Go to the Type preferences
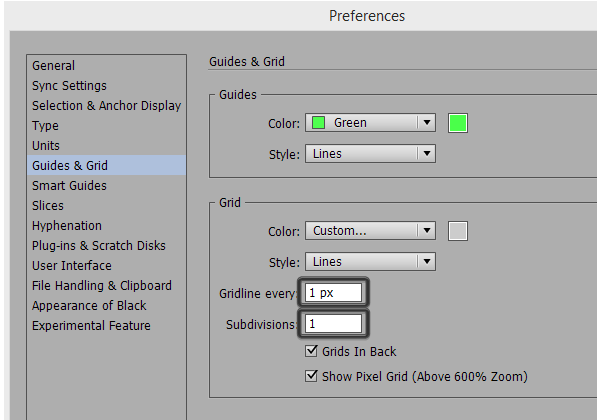This screenshot has width=600, height=420. pos(45,126)
